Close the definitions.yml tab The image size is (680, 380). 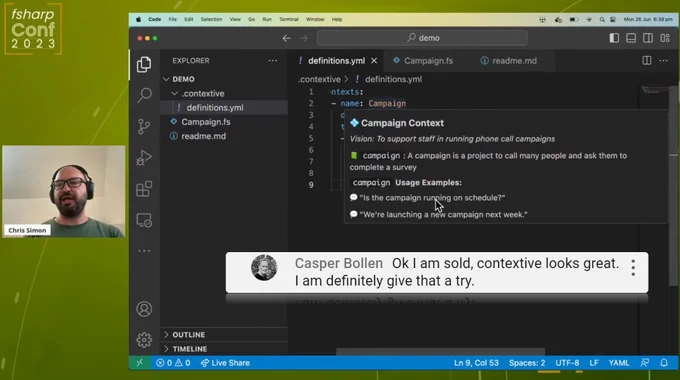(x=374, y=61)
